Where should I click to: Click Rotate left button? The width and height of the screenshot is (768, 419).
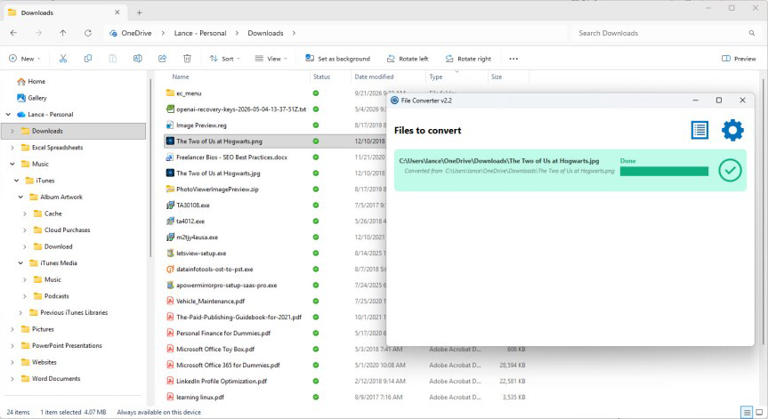point(408,58)
